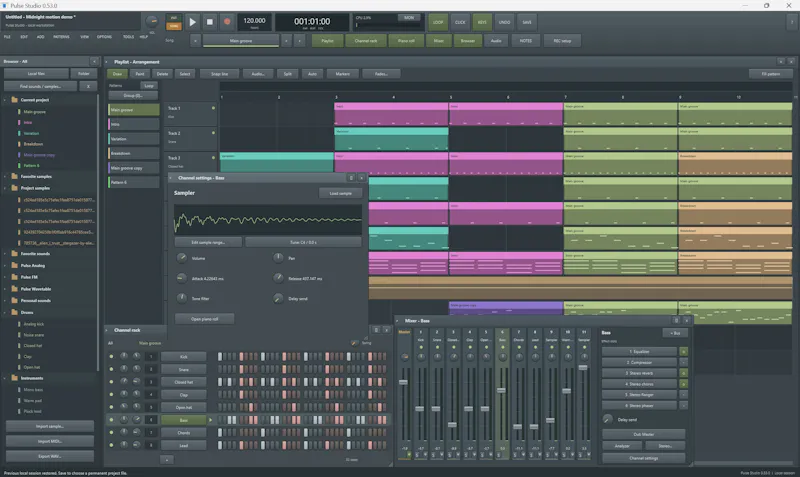This screenshot has height=477, width=800.
Task: Mute the Lead channel green LED
Action: [x=111, y=445]
